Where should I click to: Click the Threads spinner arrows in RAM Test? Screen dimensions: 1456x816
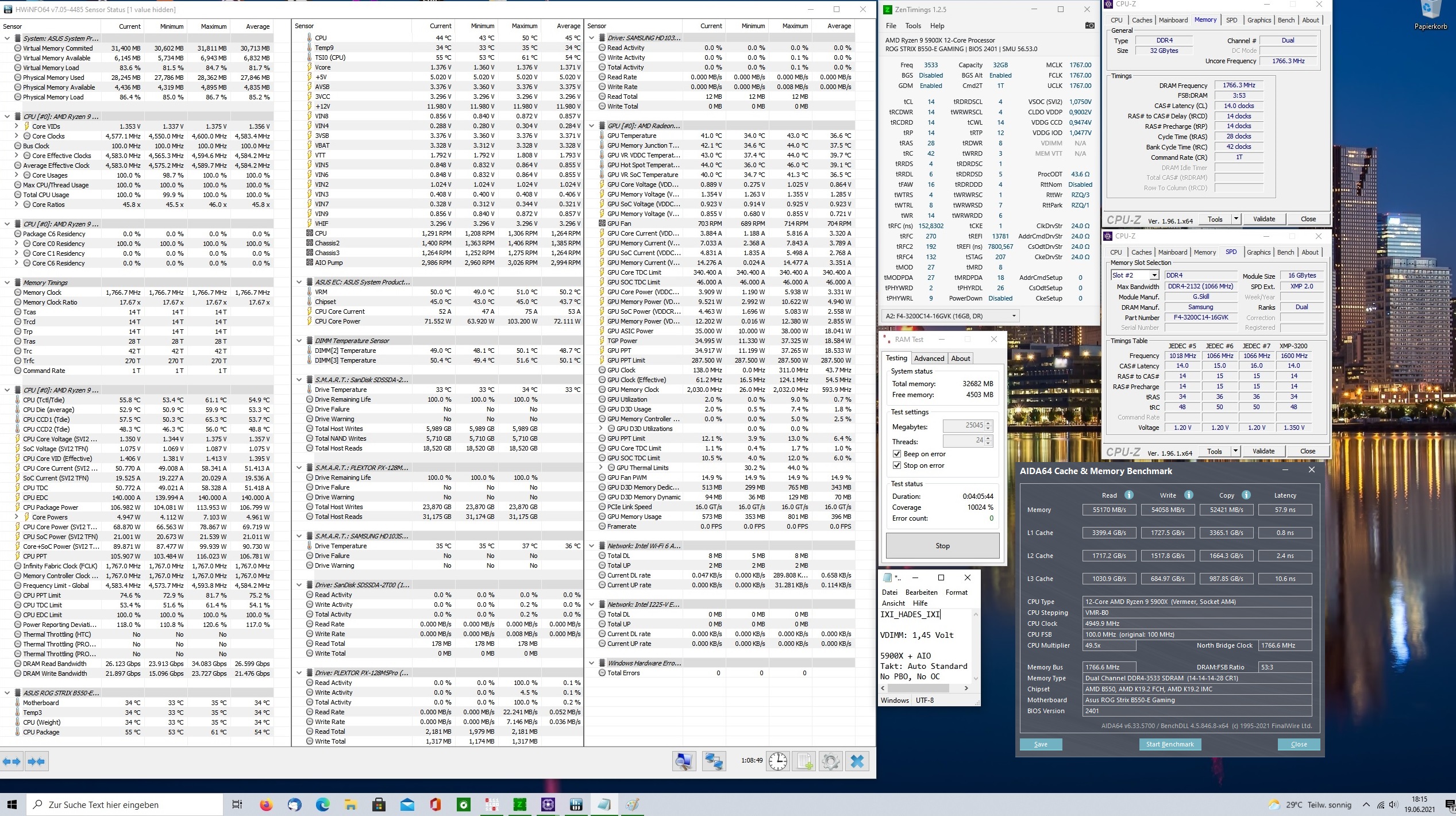[x=988, y=441]
